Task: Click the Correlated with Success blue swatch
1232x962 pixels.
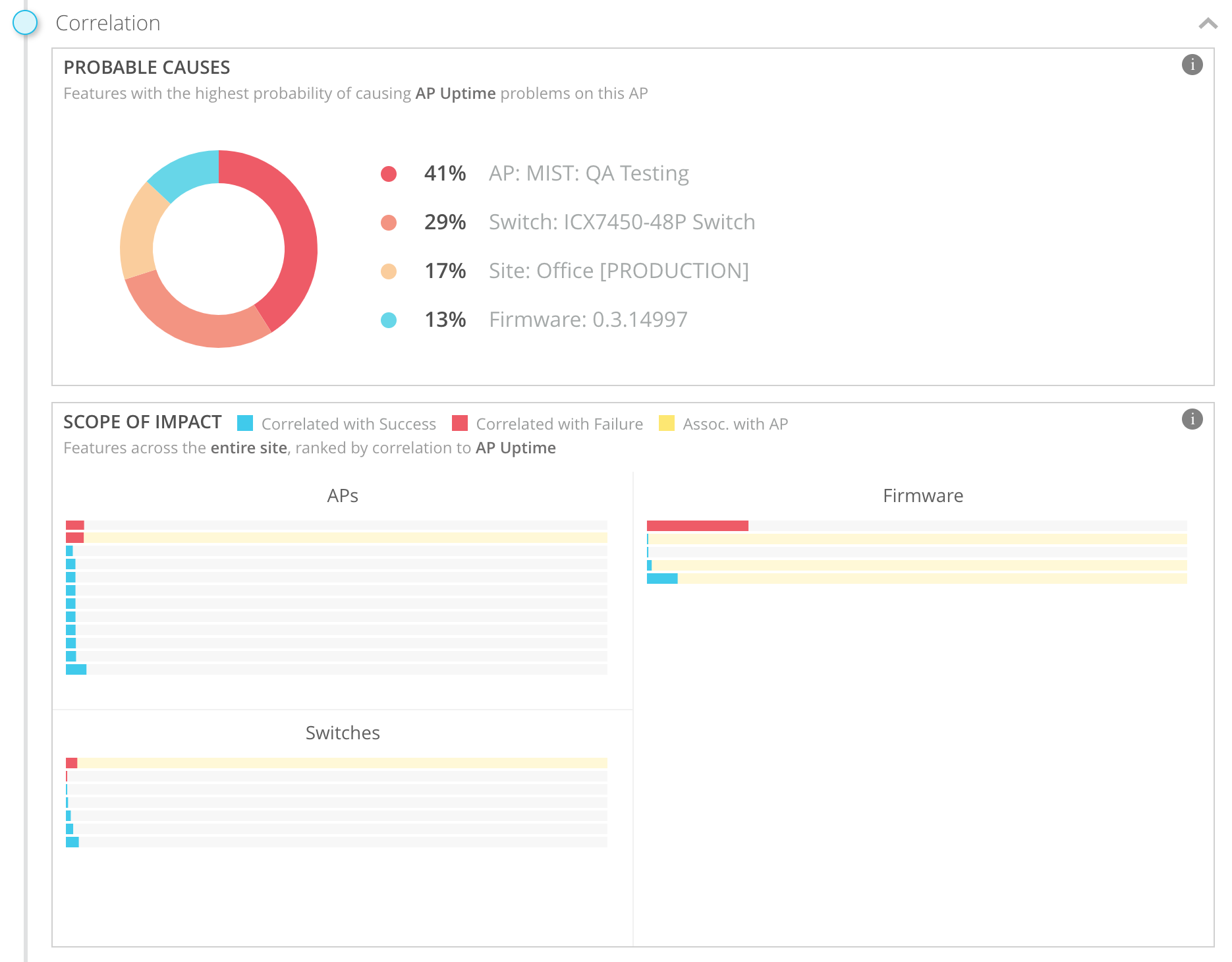Action: tap(245, 423)
